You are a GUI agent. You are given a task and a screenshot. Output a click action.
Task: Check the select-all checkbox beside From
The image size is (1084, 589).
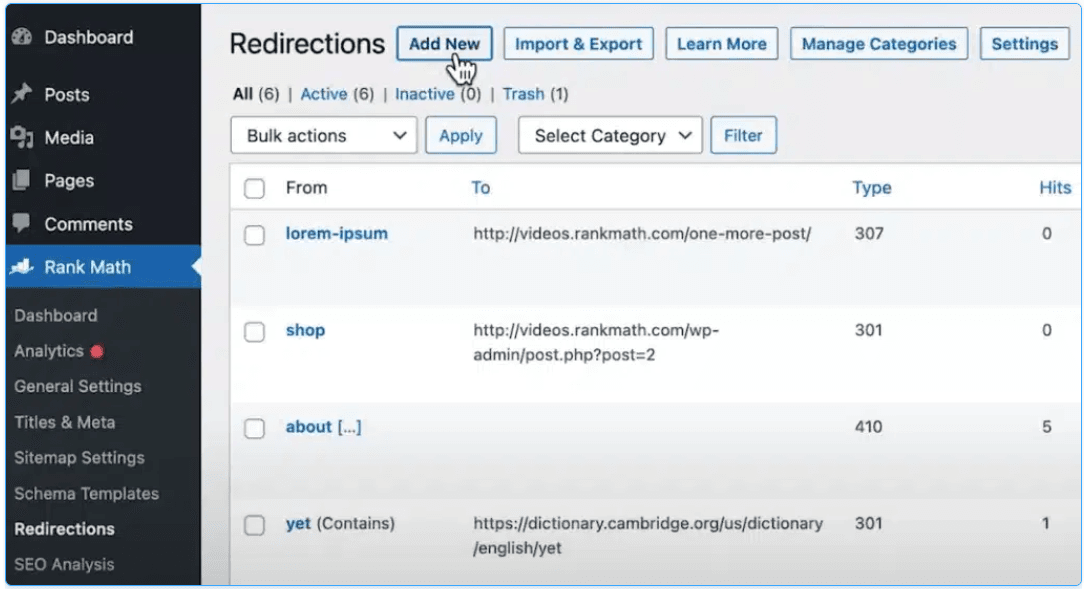click(x=254, y=188)
